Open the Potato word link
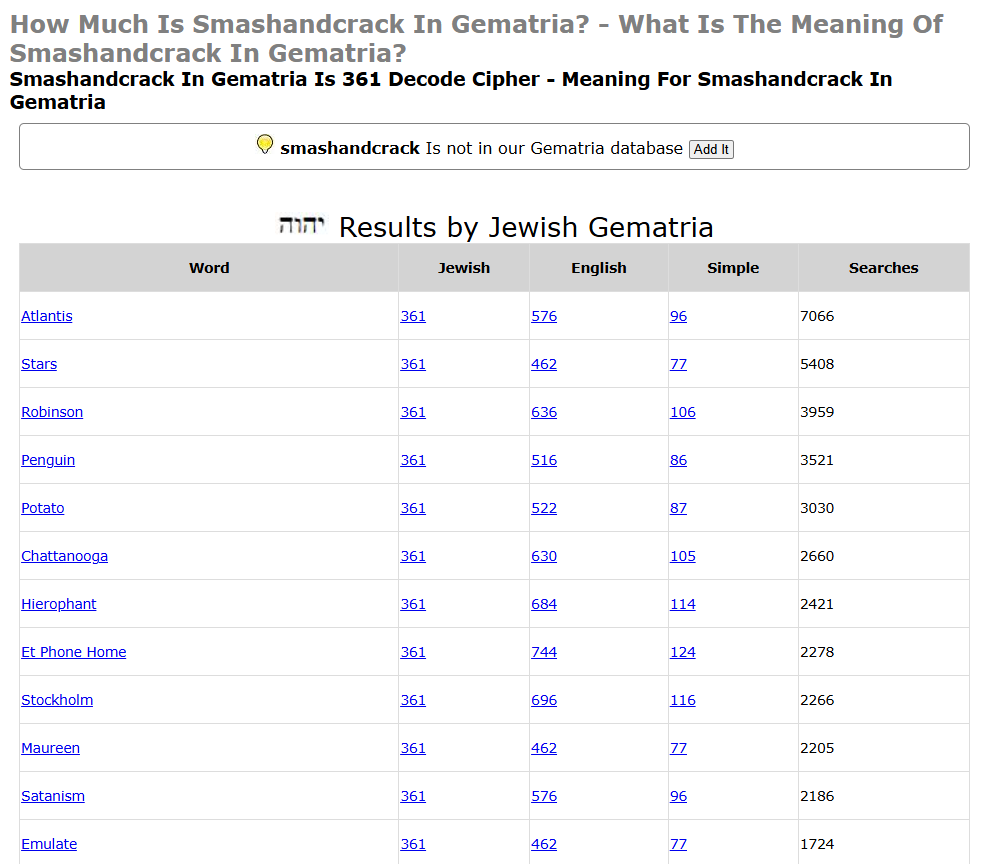This screenshot has width=995, height=864. click(x=43, y=508)
